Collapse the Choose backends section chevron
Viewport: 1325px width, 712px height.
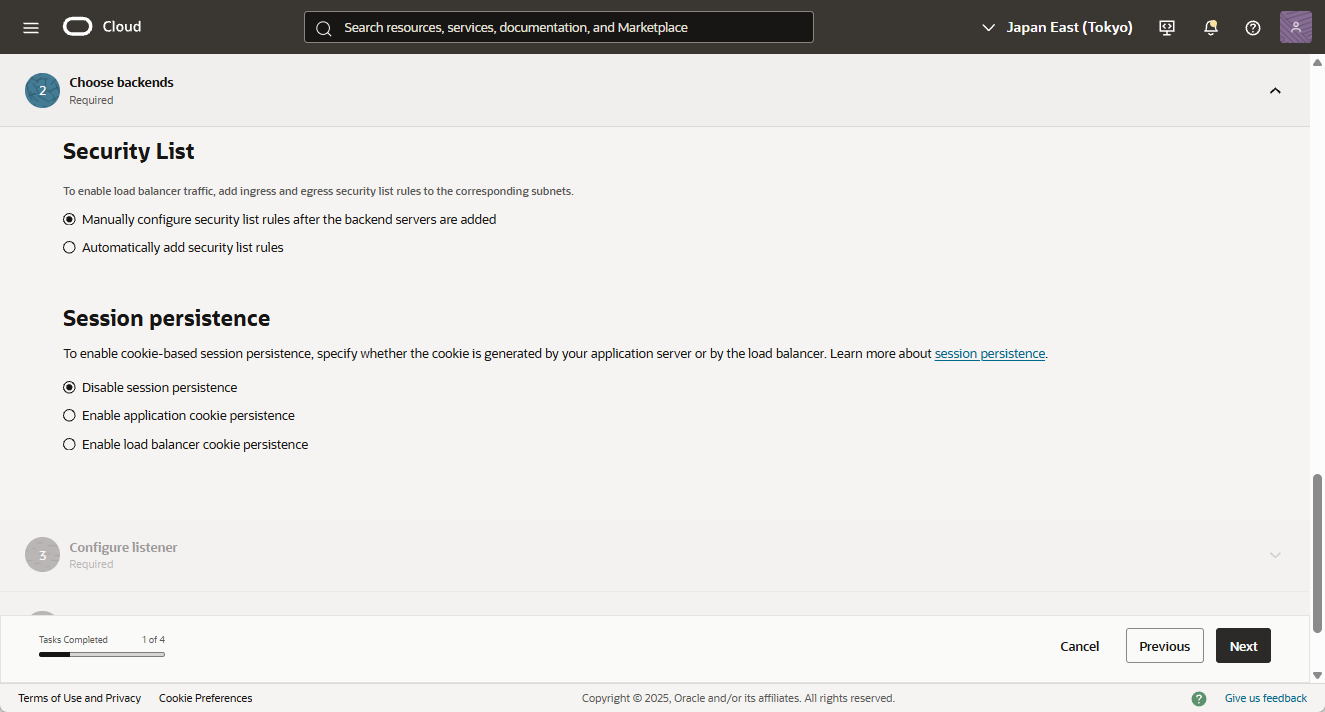pyautogui.click(x=1275, y=91)
